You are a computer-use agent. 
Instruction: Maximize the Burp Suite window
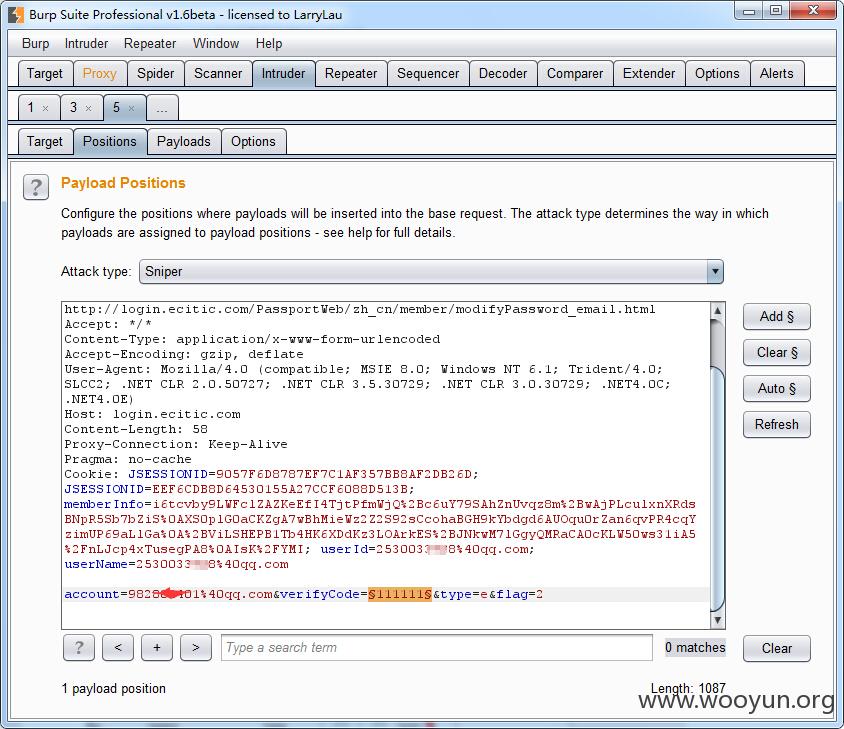click(776, 10)
